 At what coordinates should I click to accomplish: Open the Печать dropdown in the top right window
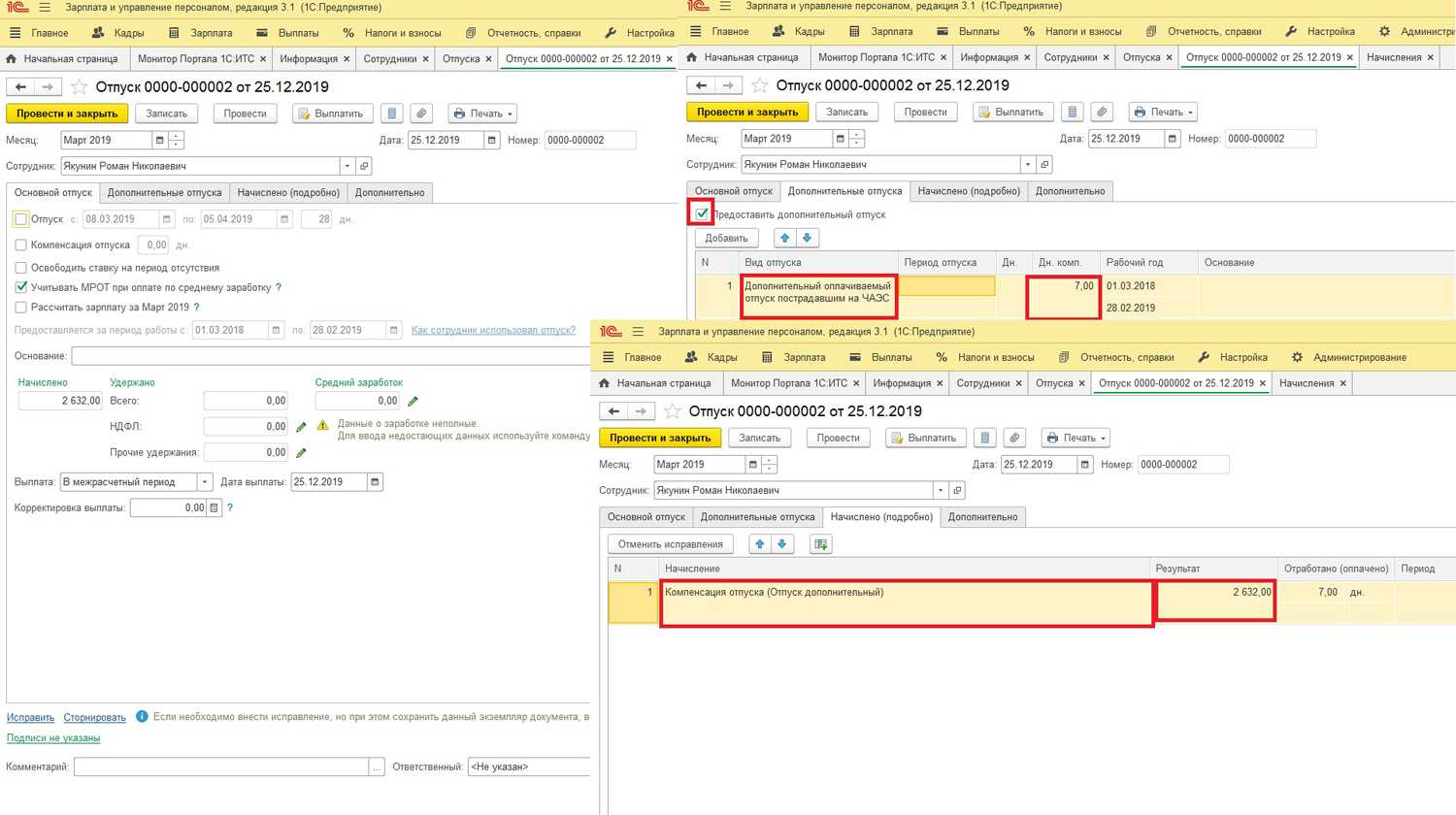1163,112
